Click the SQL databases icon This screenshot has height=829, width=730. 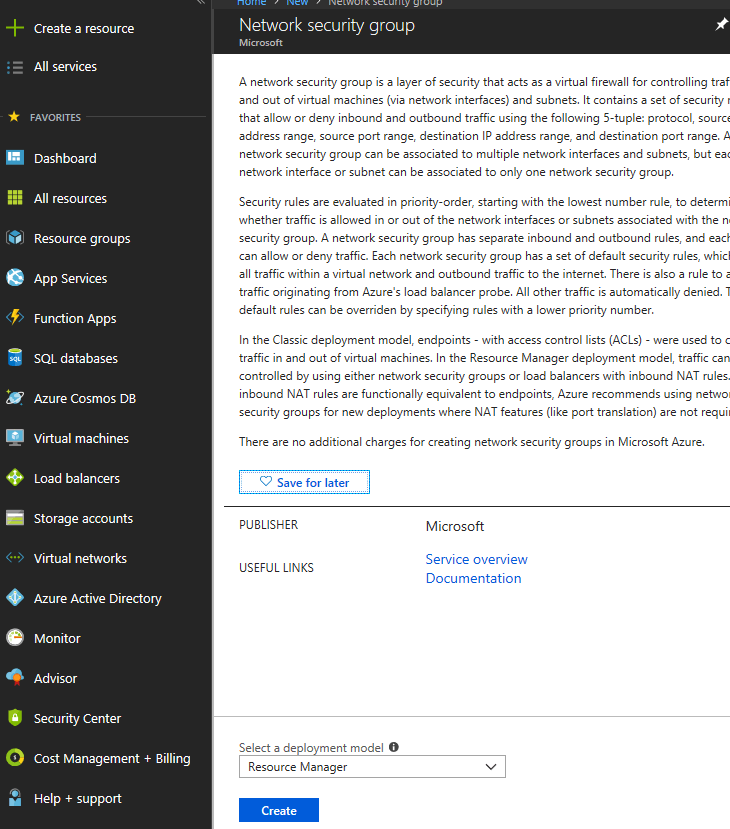tap(15, 358)
